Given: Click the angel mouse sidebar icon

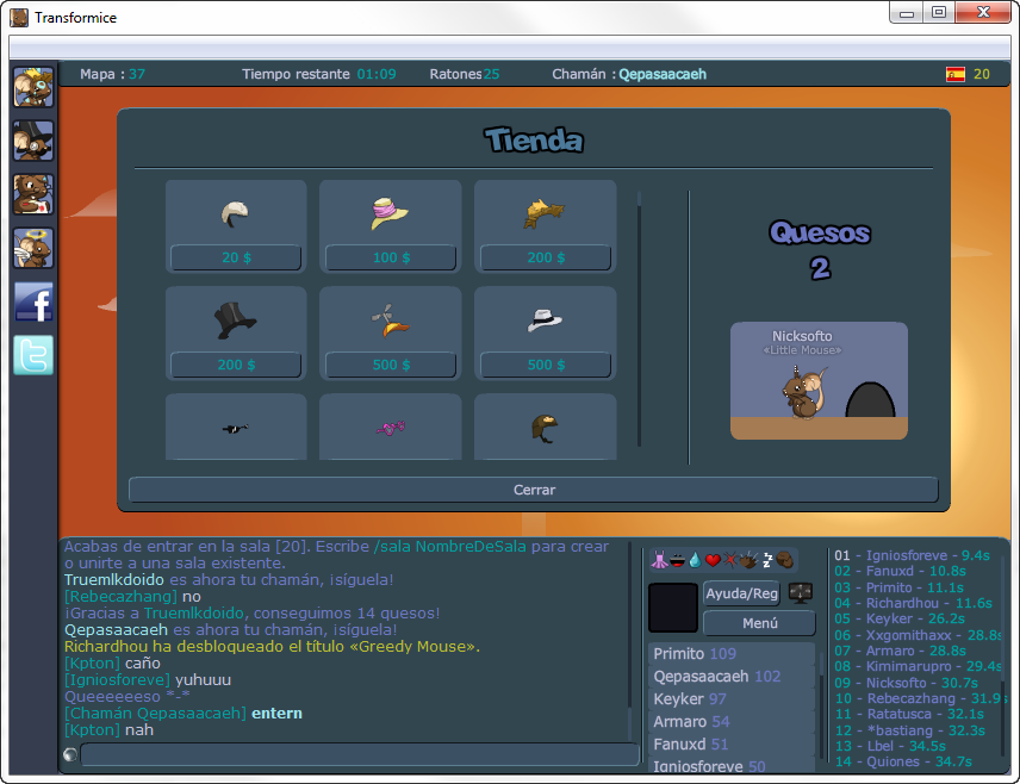Looking at the screenshot, I should (33, 248).
